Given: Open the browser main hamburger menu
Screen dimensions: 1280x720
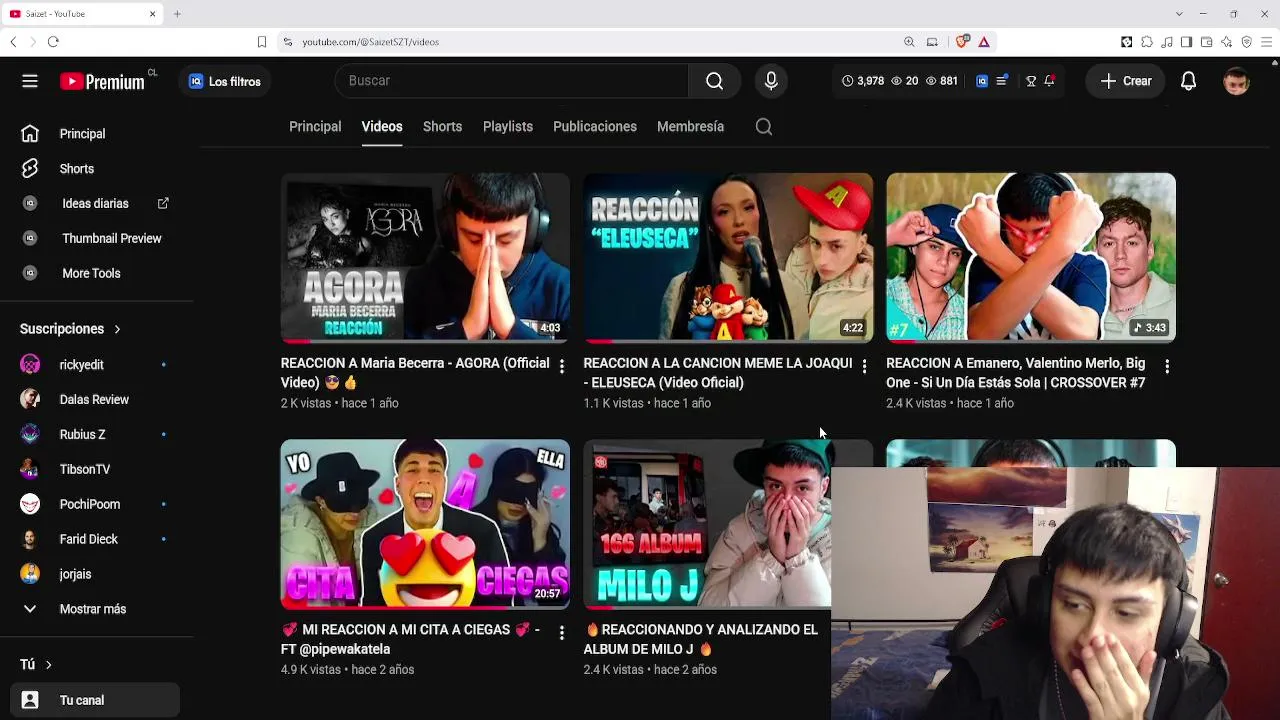Looking at the screenshot, I should (x=1267, y=42).
